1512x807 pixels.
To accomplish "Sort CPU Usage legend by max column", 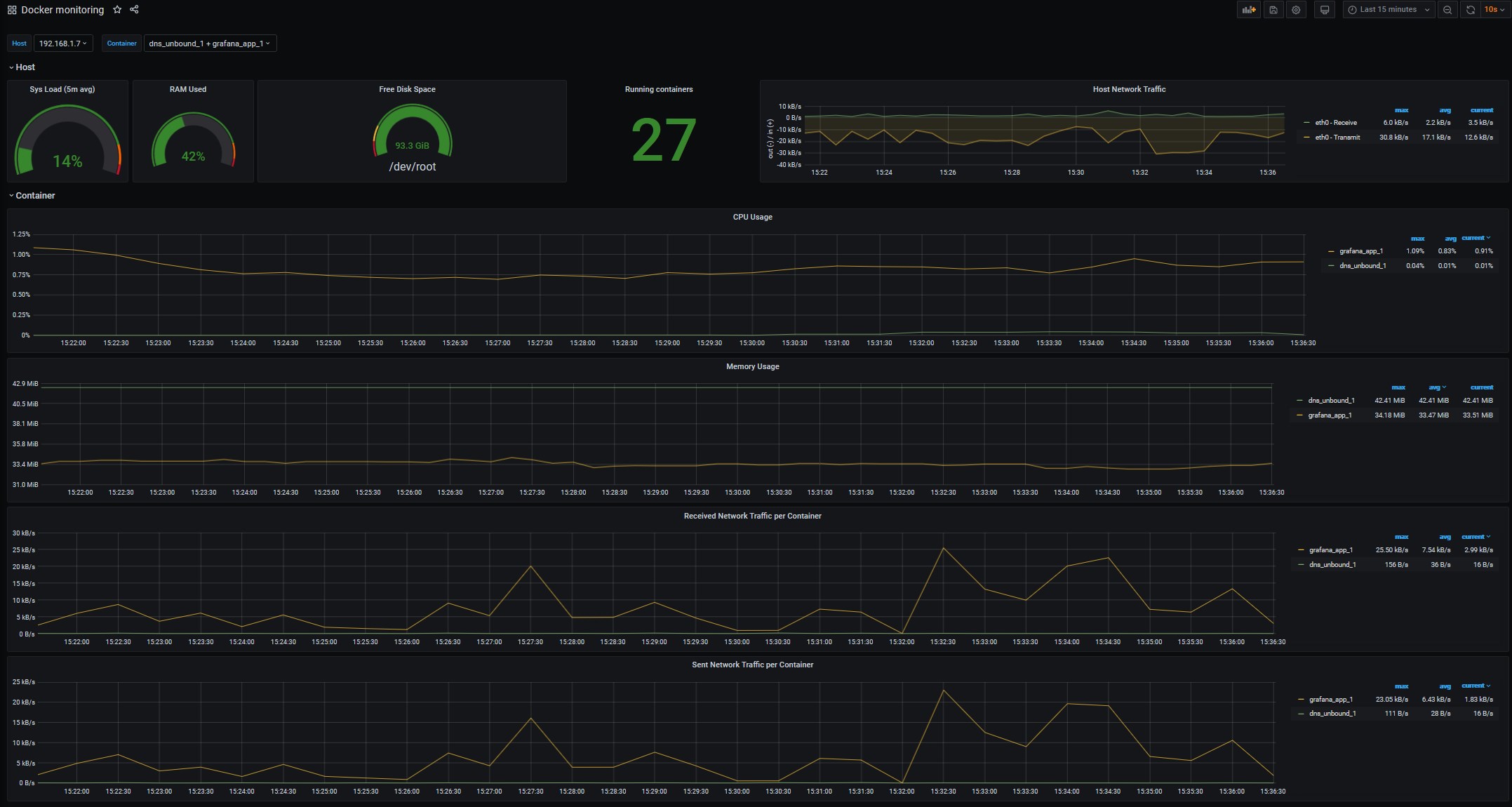I will (x=1417, y=239).
